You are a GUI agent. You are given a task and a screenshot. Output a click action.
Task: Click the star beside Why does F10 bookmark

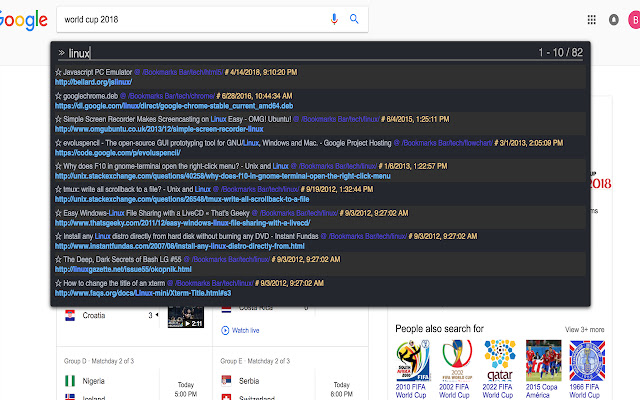[x=58, y=166]
